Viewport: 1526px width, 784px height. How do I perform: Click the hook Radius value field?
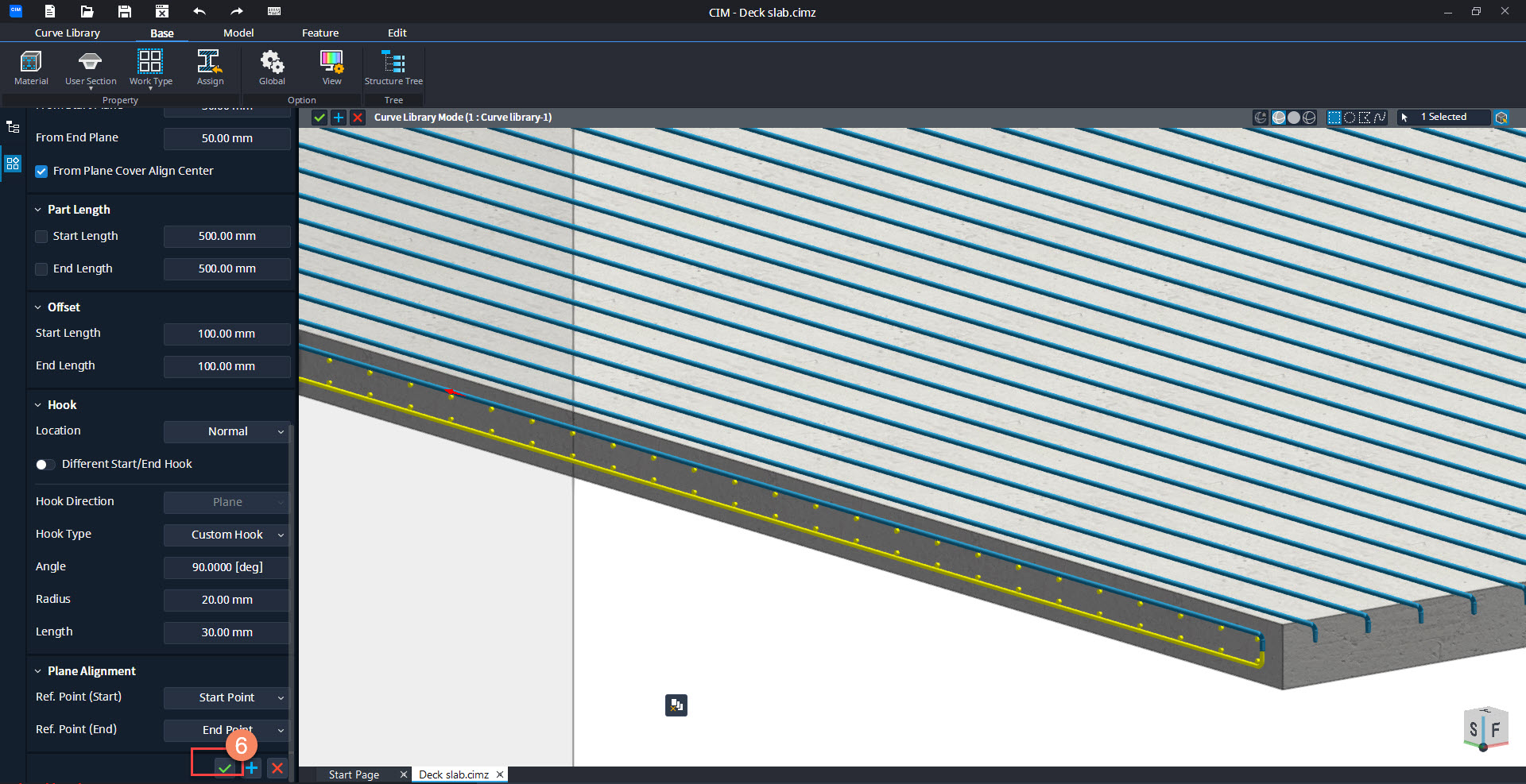pos(227,600)
